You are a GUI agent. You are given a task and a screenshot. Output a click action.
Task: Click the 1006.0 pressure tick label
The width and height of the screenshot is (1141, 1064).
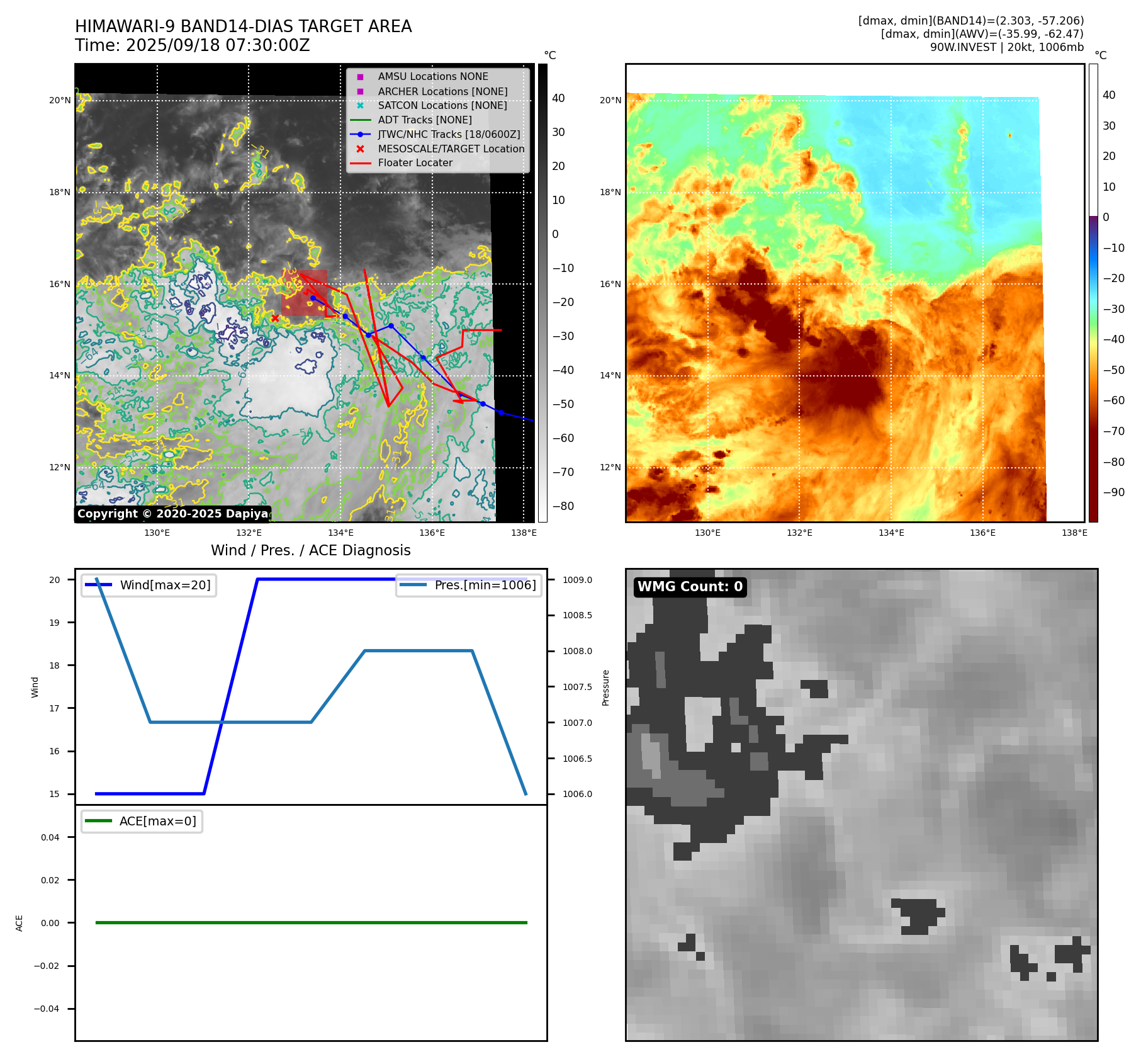pos(577,794)
